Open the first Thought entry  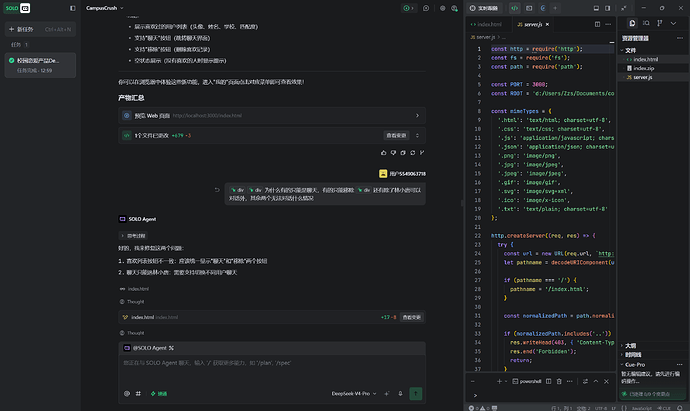132,302
